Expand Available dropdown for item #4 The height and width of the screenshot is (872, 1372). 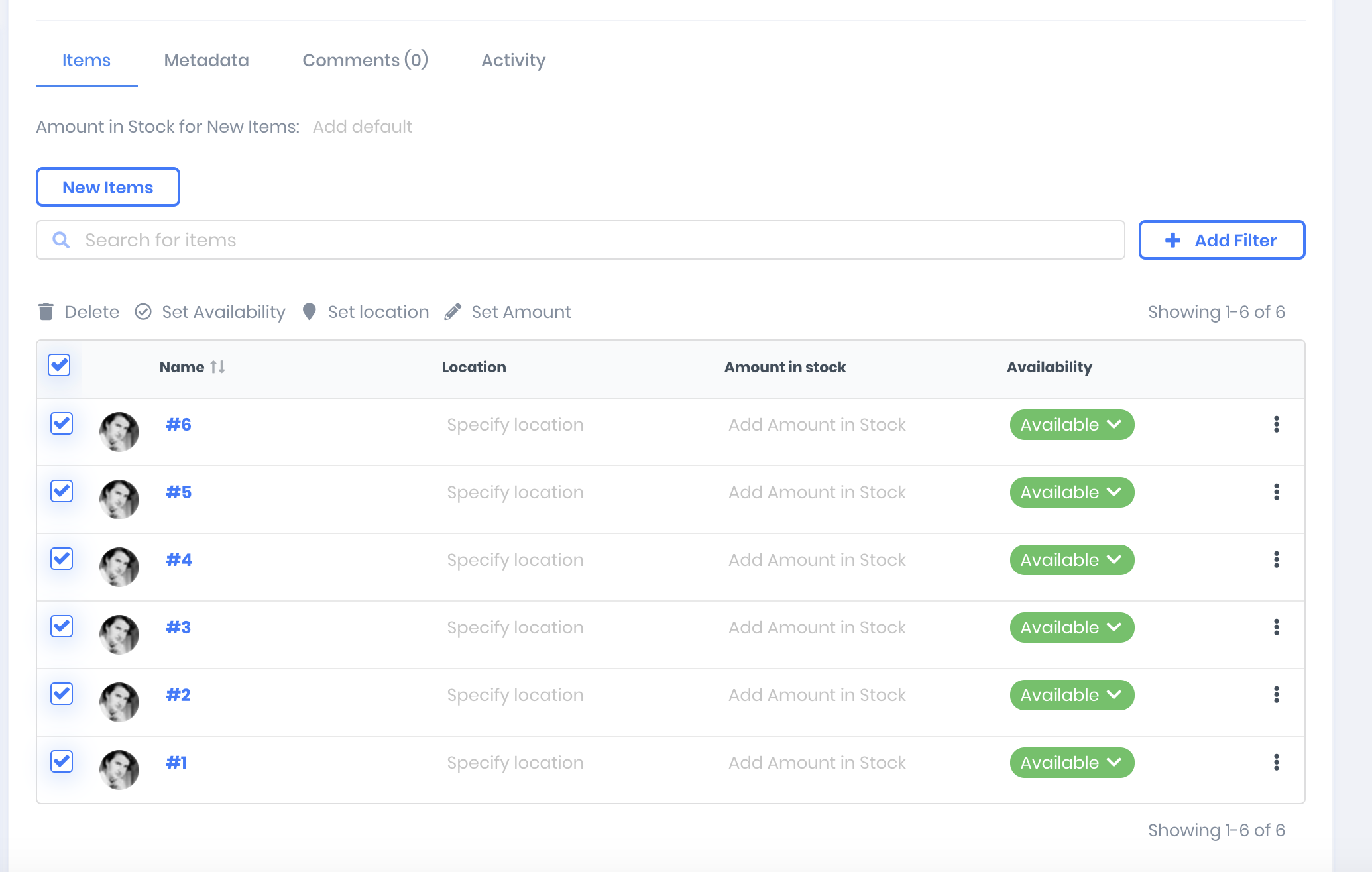[x=1071, y=560]
